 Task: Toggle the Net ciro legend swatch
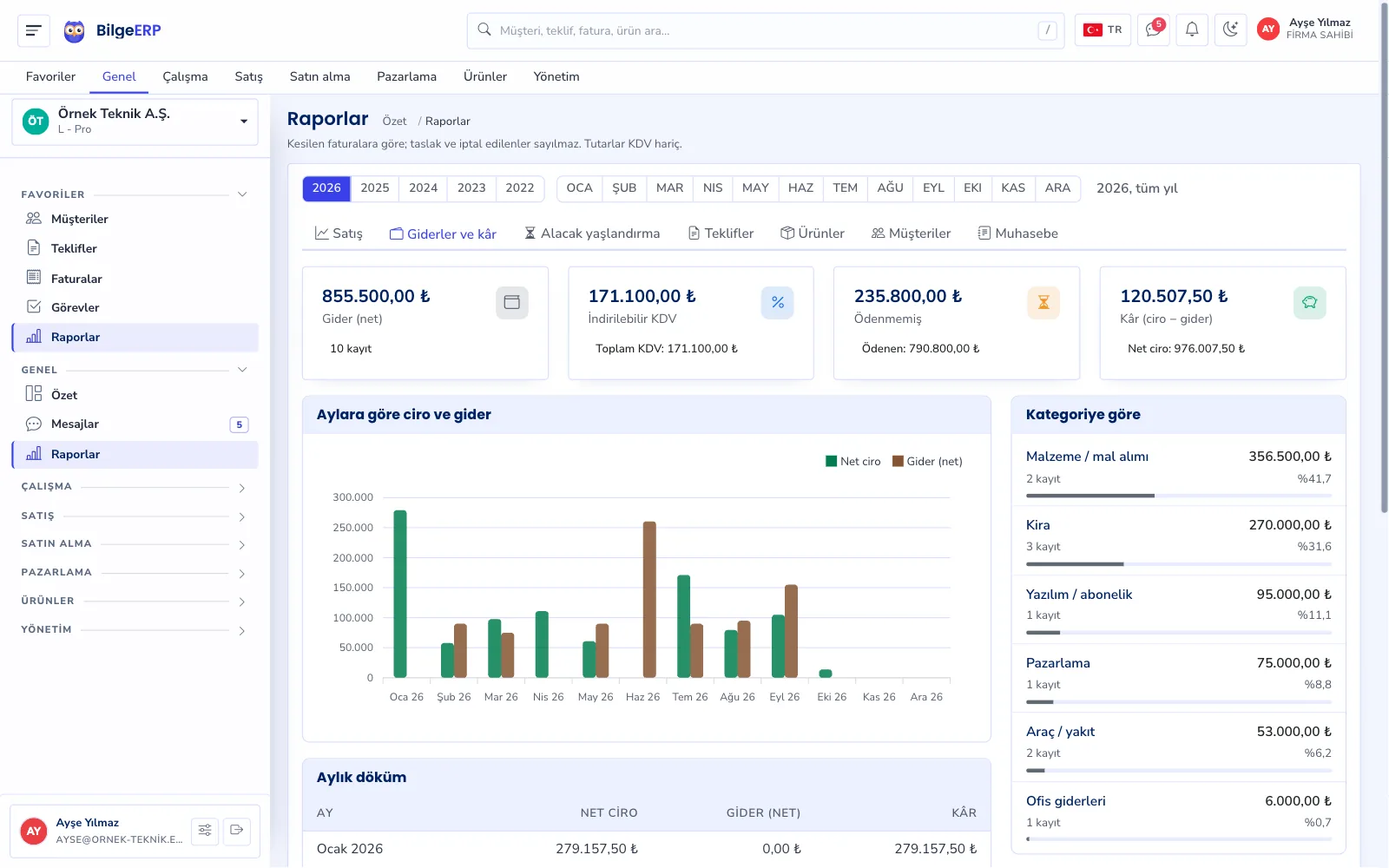point(831,462)
